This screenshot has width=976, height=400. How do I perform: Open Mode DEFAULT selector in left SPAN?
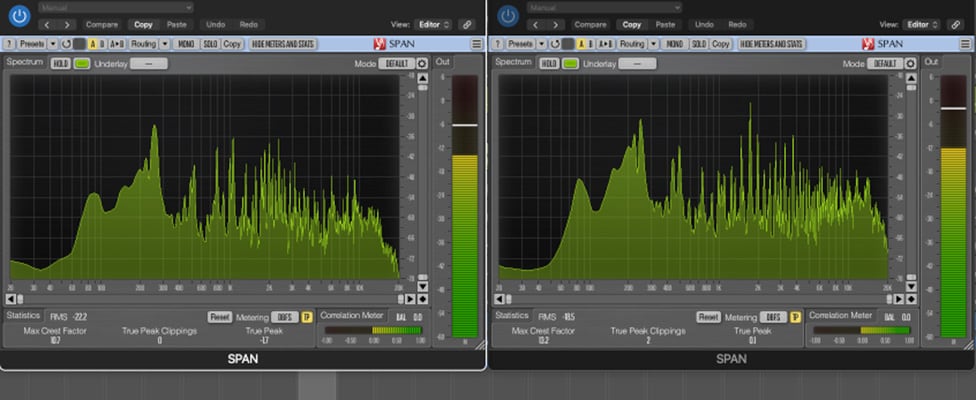click(x=396, y=63)
